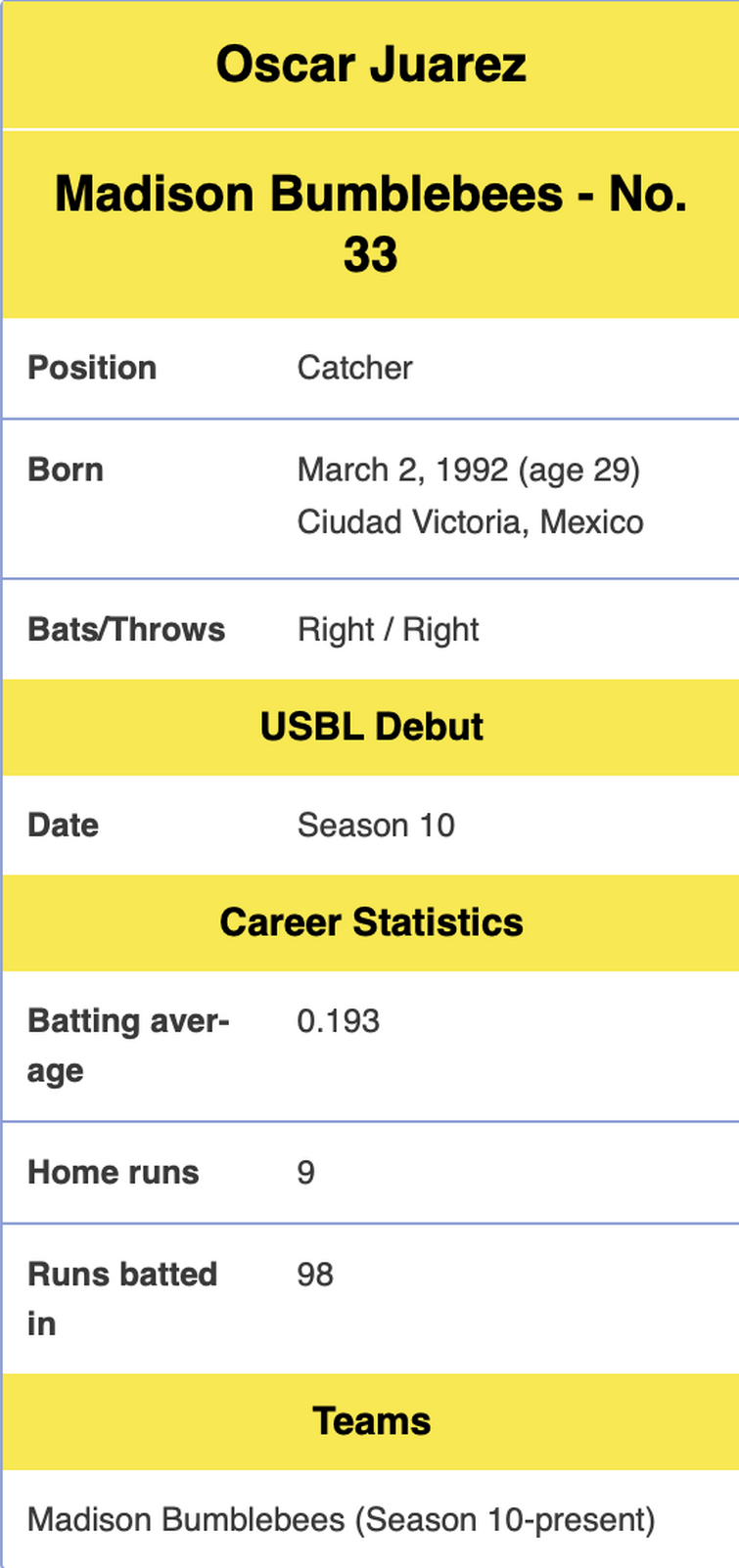Select the Season 10 debut value

[x=376, y=825]
